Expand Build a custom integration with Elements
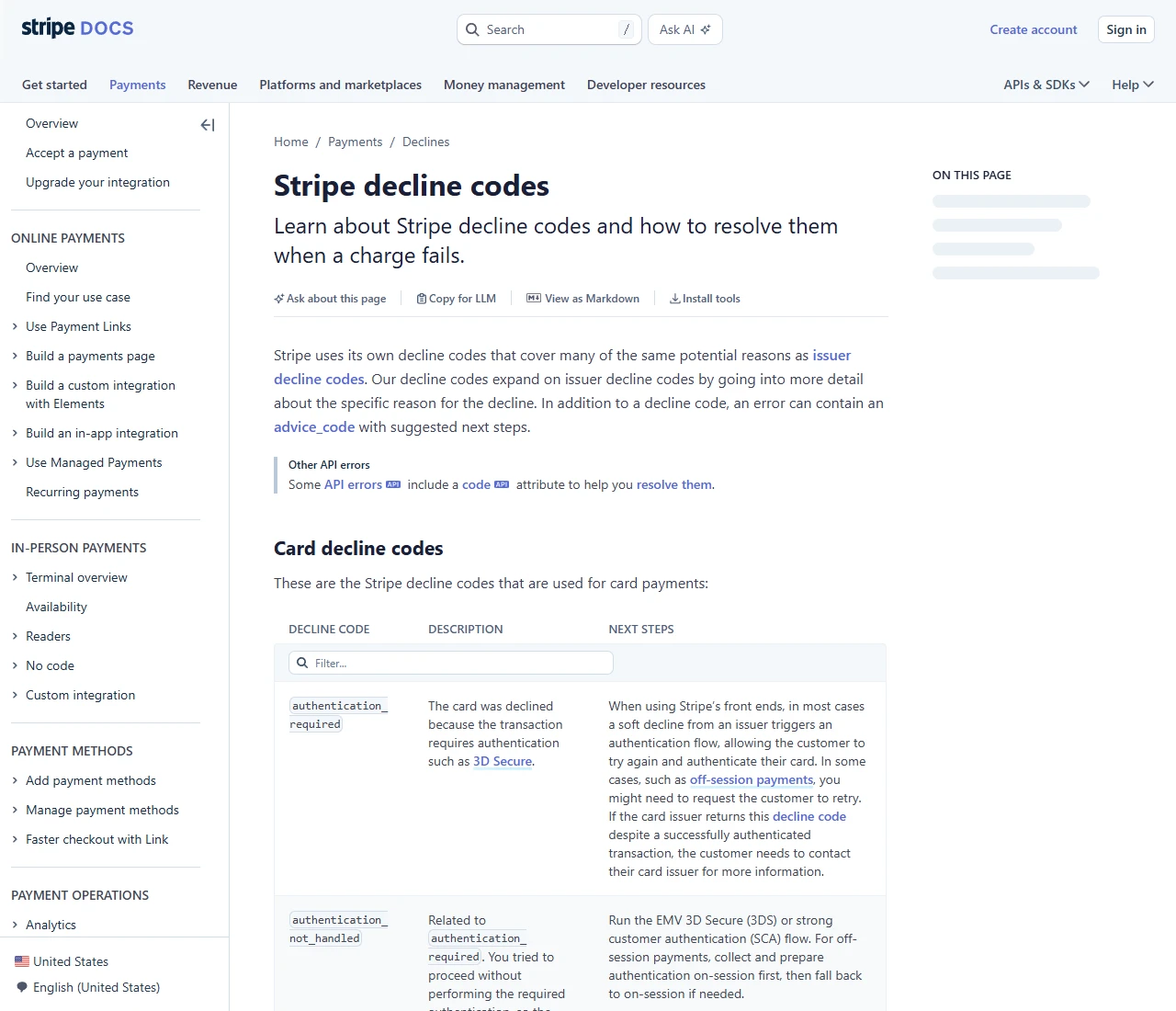Viewport: 1176px width, 1011px height. click(15, 385)
